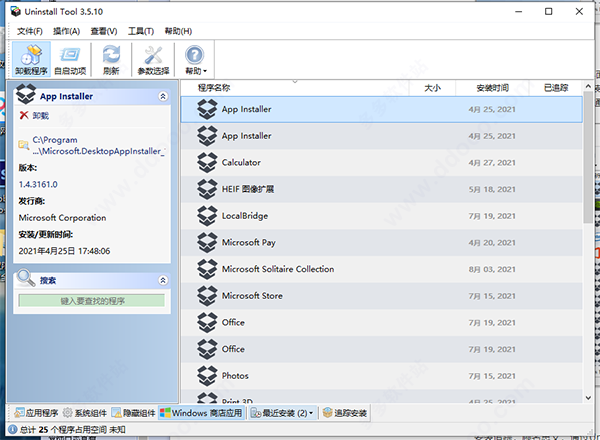Viewport: 600px width, 440px height.
Task: Click the LocalBridge name text
Action: 245,216
